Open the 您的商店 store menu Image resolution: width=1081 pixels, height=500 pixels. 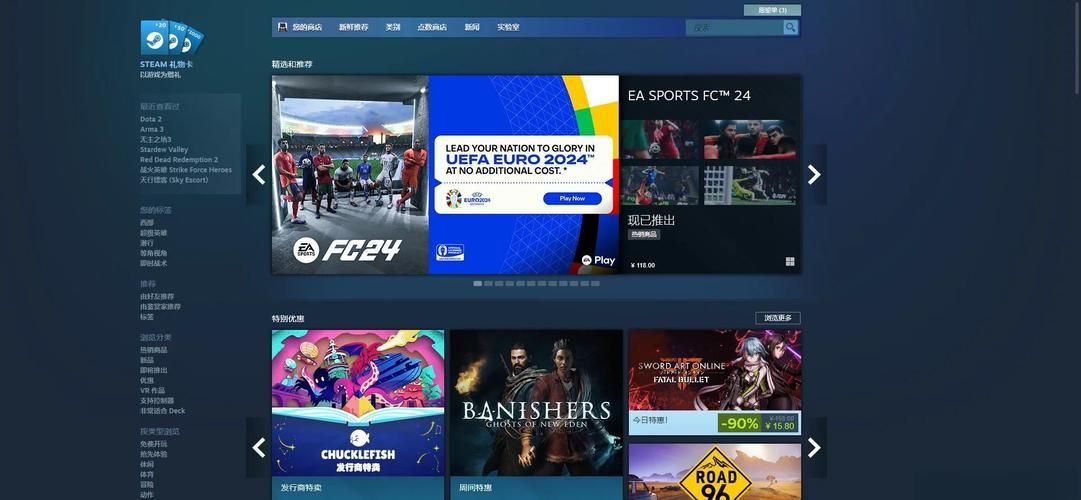pyautogui.click(x=307, y=27)
